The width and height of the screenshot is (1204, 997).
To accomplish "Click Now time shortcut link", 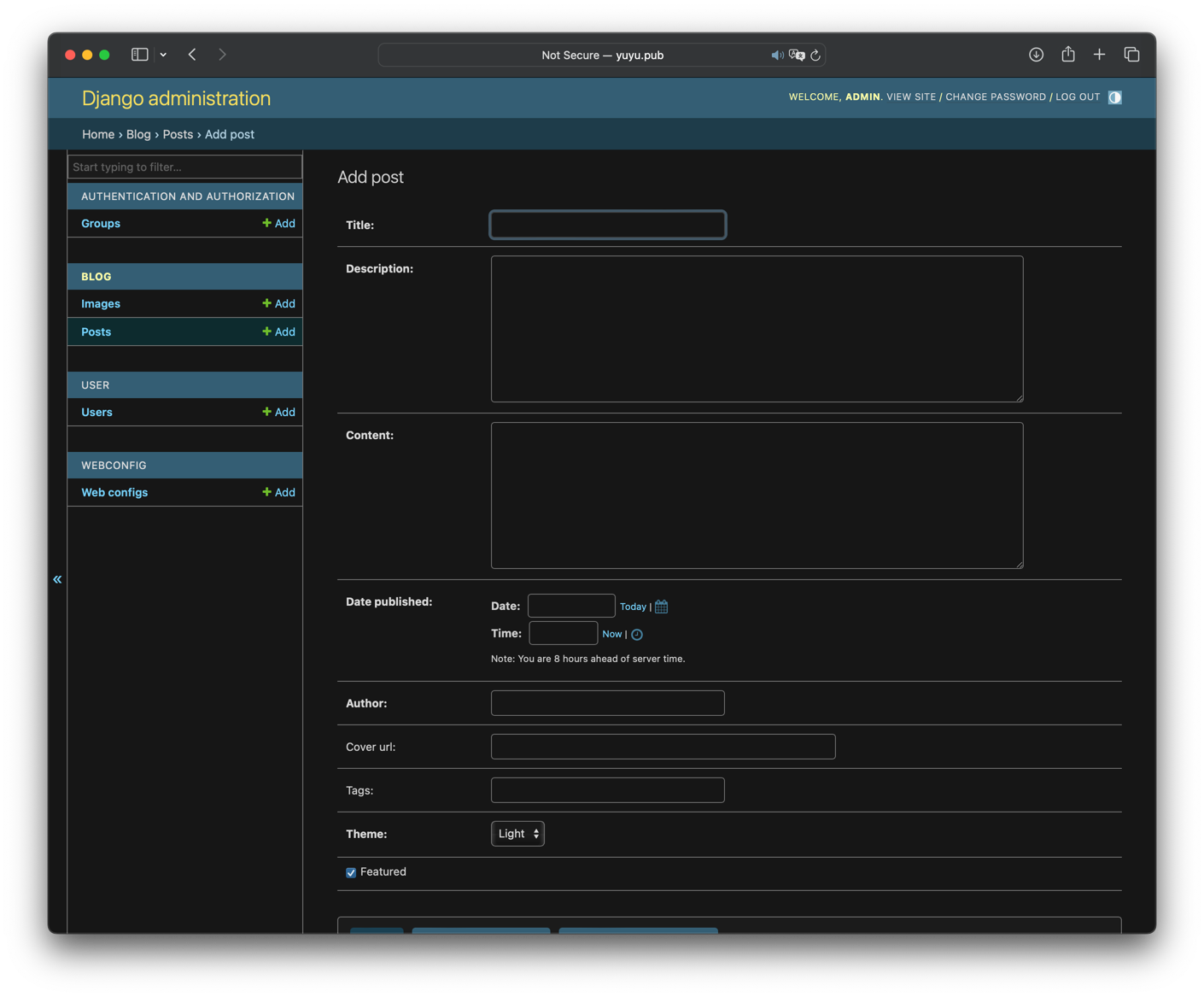I will click(612, 634).
